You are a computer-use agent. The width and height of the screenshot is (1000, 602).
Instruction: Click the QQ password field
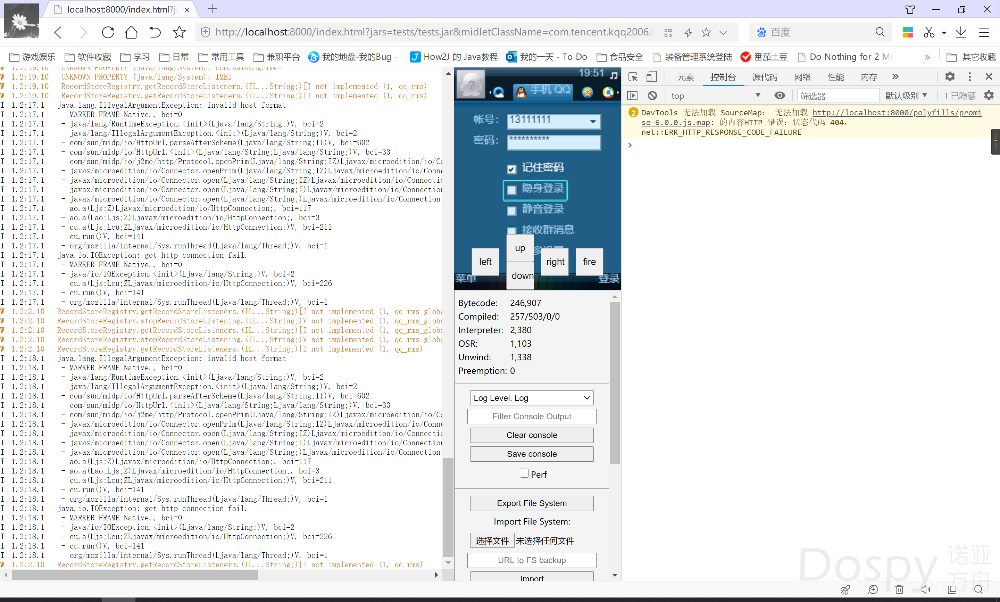(554, 142)
